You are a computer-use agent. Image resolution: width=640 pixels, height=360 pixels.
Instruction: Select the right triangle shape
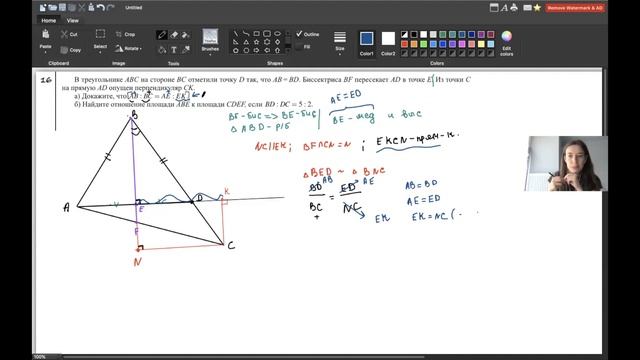tap(236, 42)
